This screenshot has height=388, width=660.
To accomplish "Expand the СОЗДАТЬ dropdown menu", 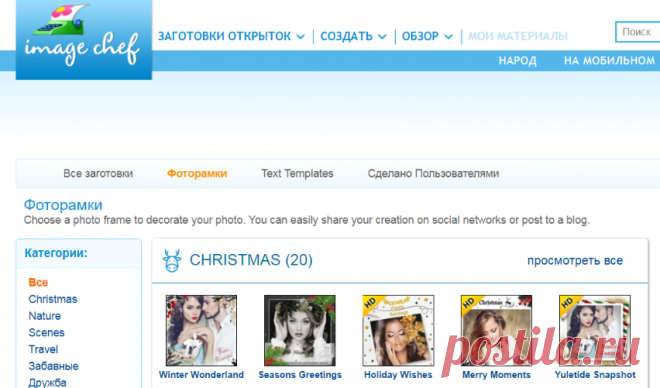I will 353,36.
